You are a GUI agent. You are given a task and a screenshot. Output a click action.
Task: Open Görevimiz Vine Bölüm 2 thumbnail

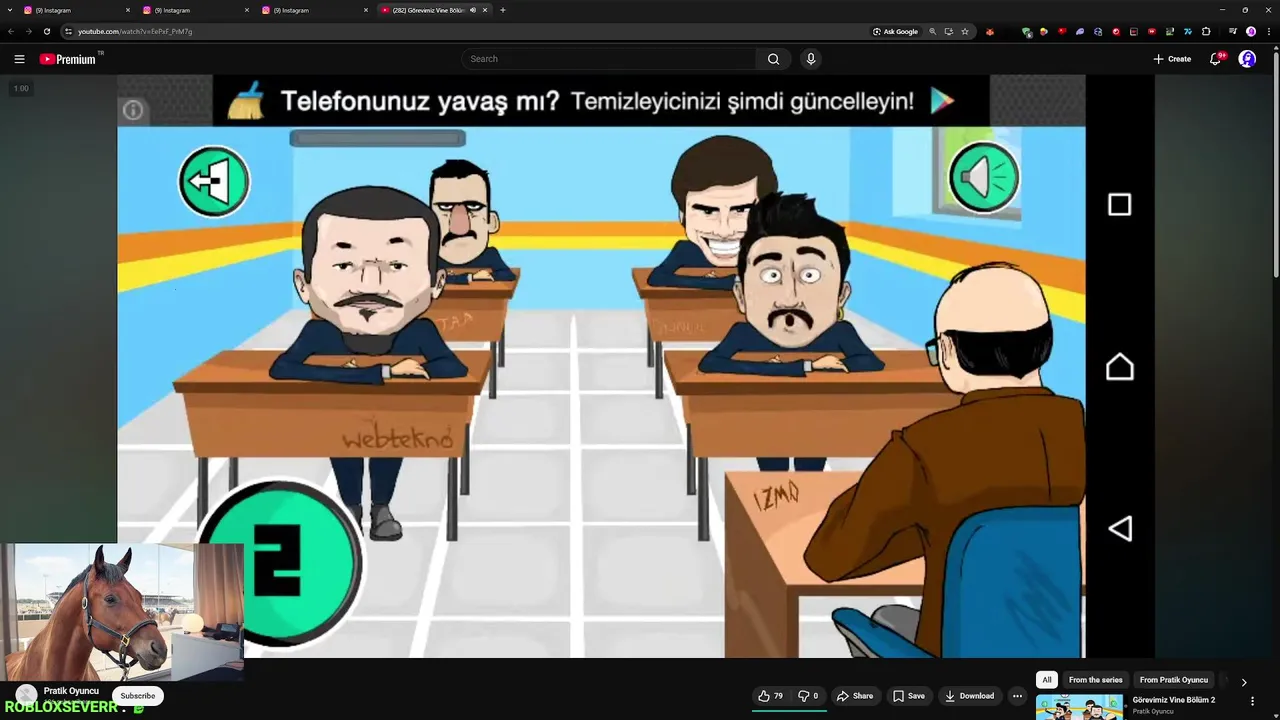[x=1079, y=707]
